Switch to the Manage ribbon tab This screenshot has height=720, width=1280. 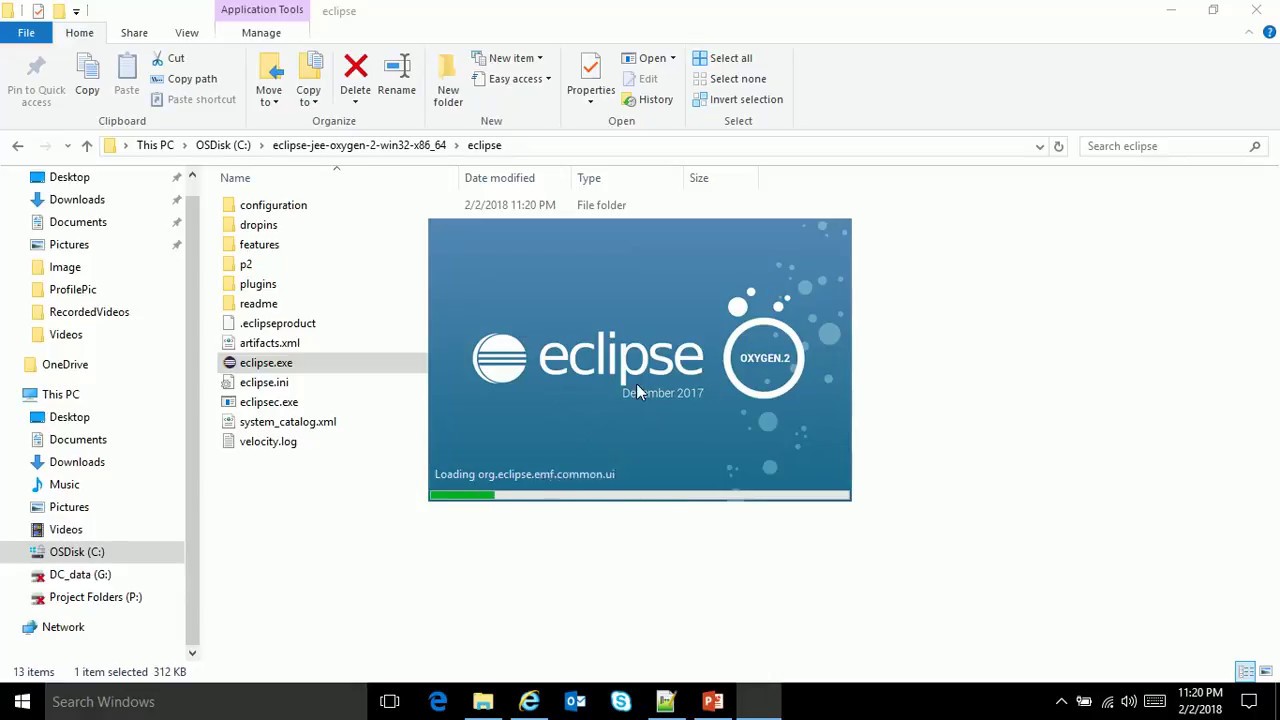coord(261,33)
